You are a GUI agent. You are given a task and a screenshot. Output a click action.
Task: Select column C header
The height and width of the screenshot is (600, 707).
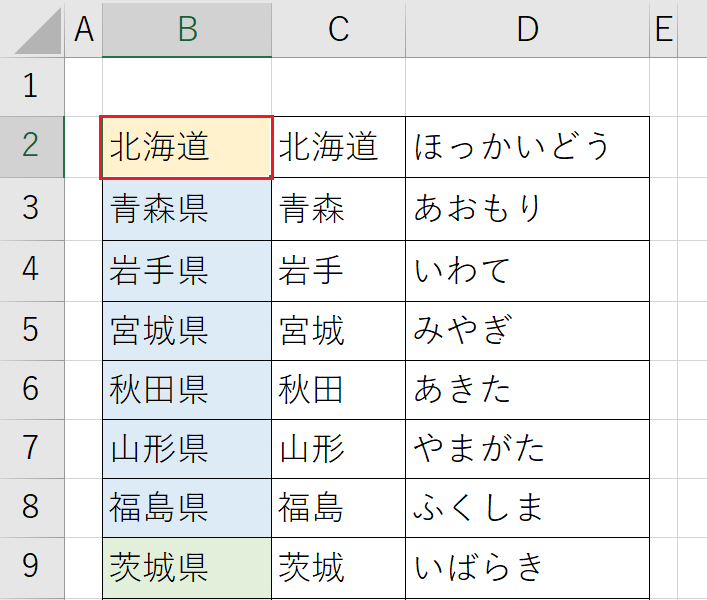[x=339, y=29]
